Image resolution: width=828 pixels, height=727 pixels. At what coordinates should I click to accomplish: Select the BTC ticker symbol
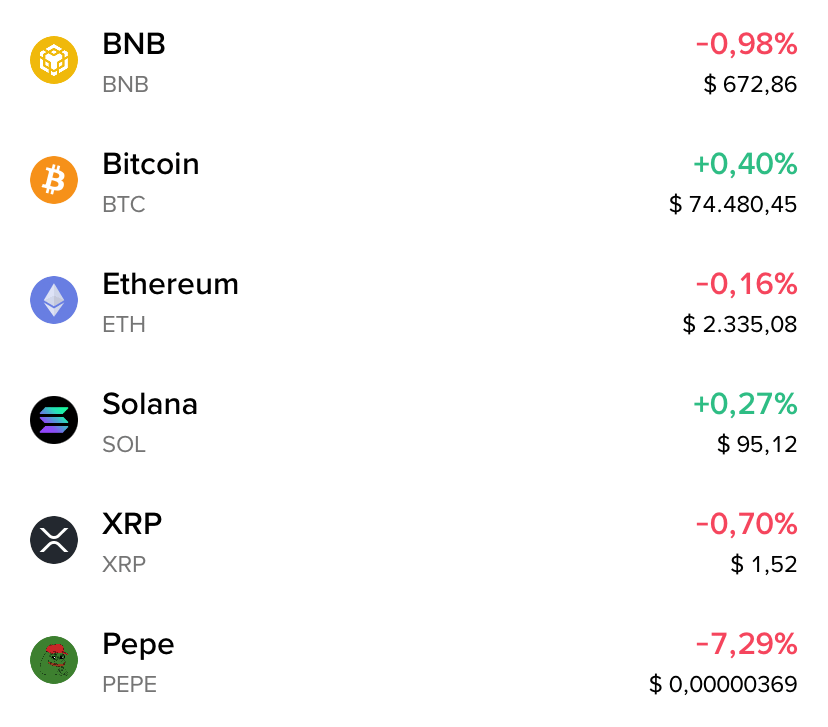124,204
